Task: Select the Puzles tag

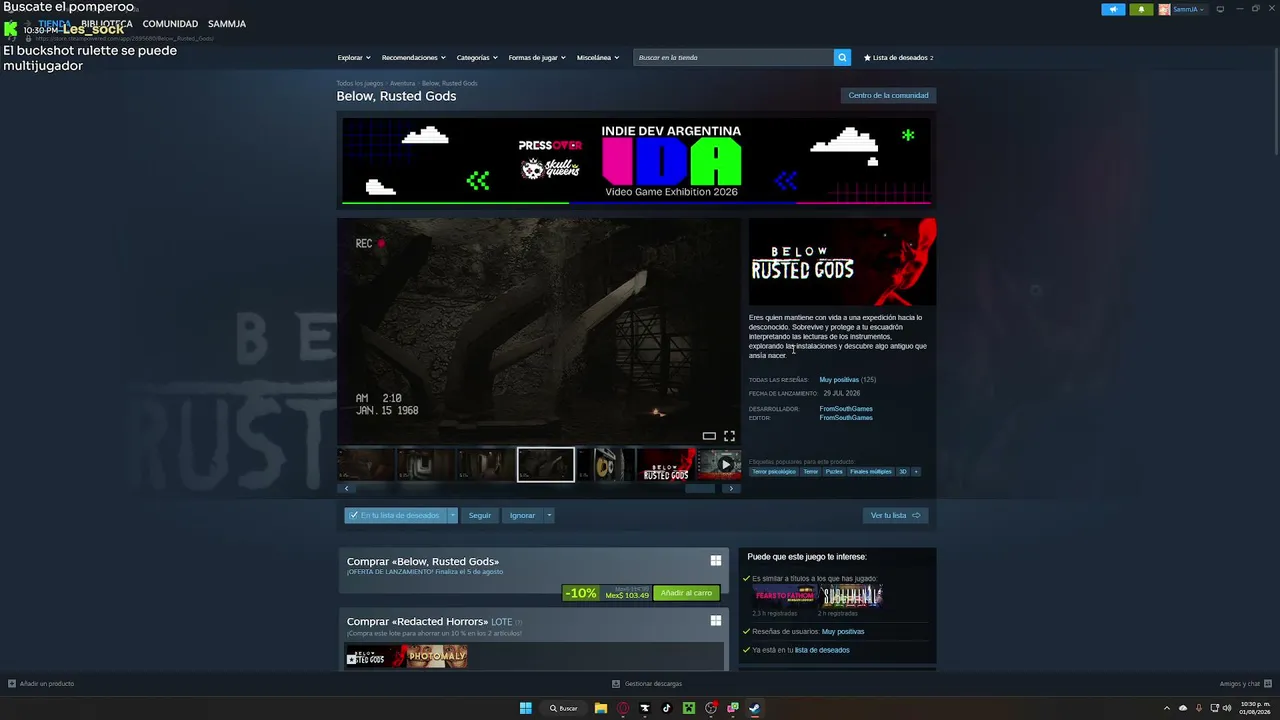Action: click(834, 472)
